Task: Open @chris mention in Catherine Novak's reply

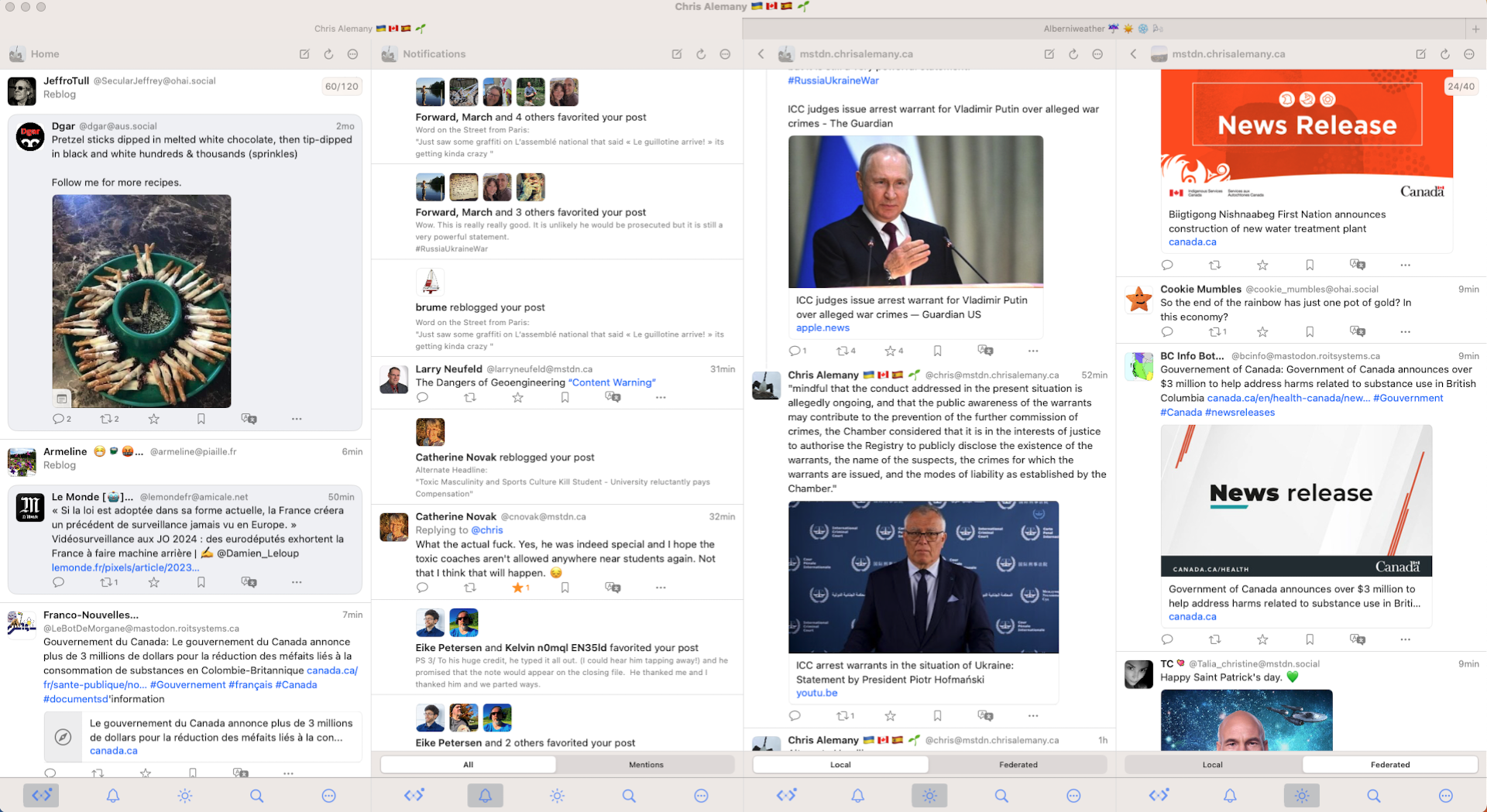Action: (x=487, y=530)
